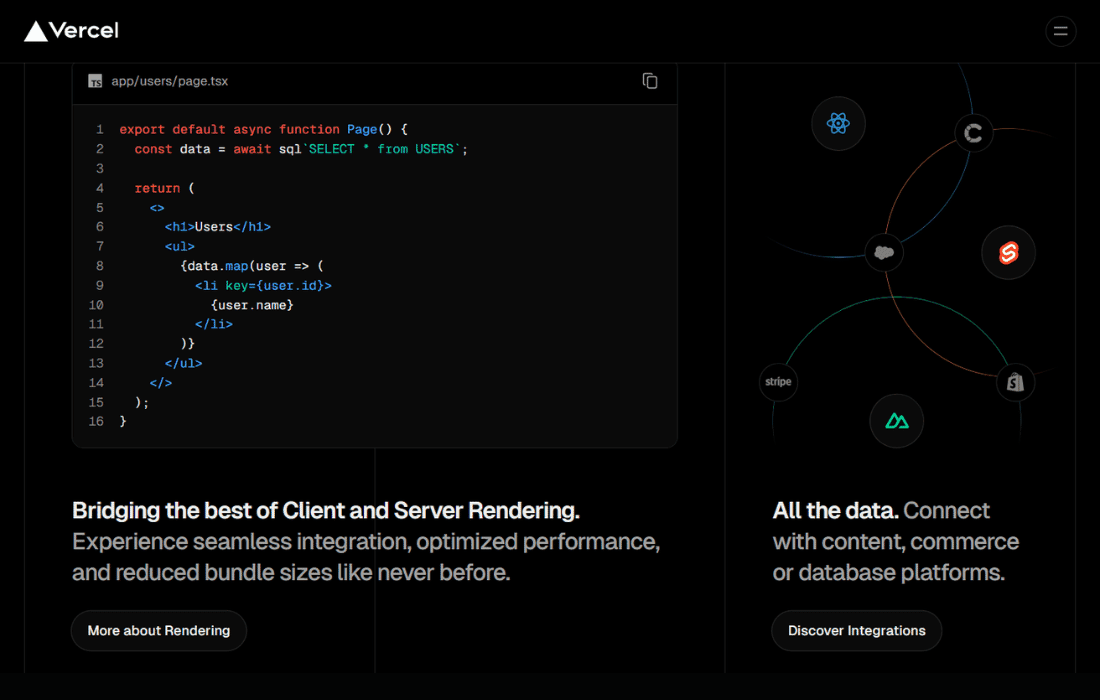Image resolution: width=1100 pixels, height=700 pixels.
Task: Click the "All the data." heading
Action: pos(836,511)
